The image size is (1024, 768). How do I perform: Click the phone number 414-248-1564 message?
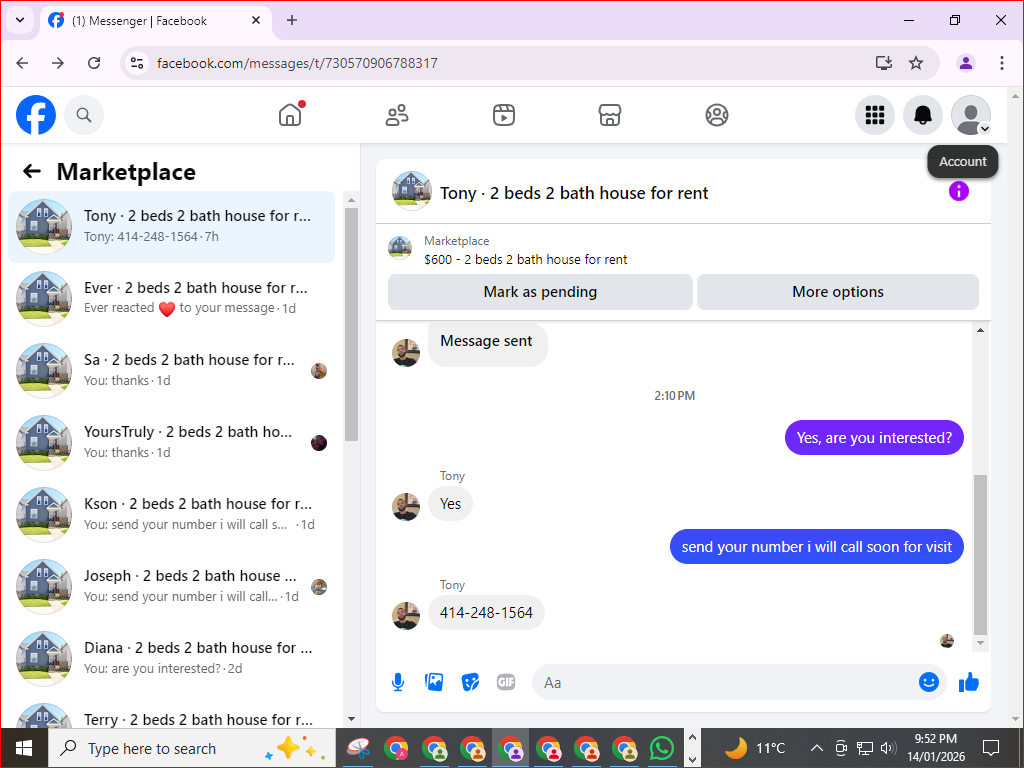click(487, 613)
